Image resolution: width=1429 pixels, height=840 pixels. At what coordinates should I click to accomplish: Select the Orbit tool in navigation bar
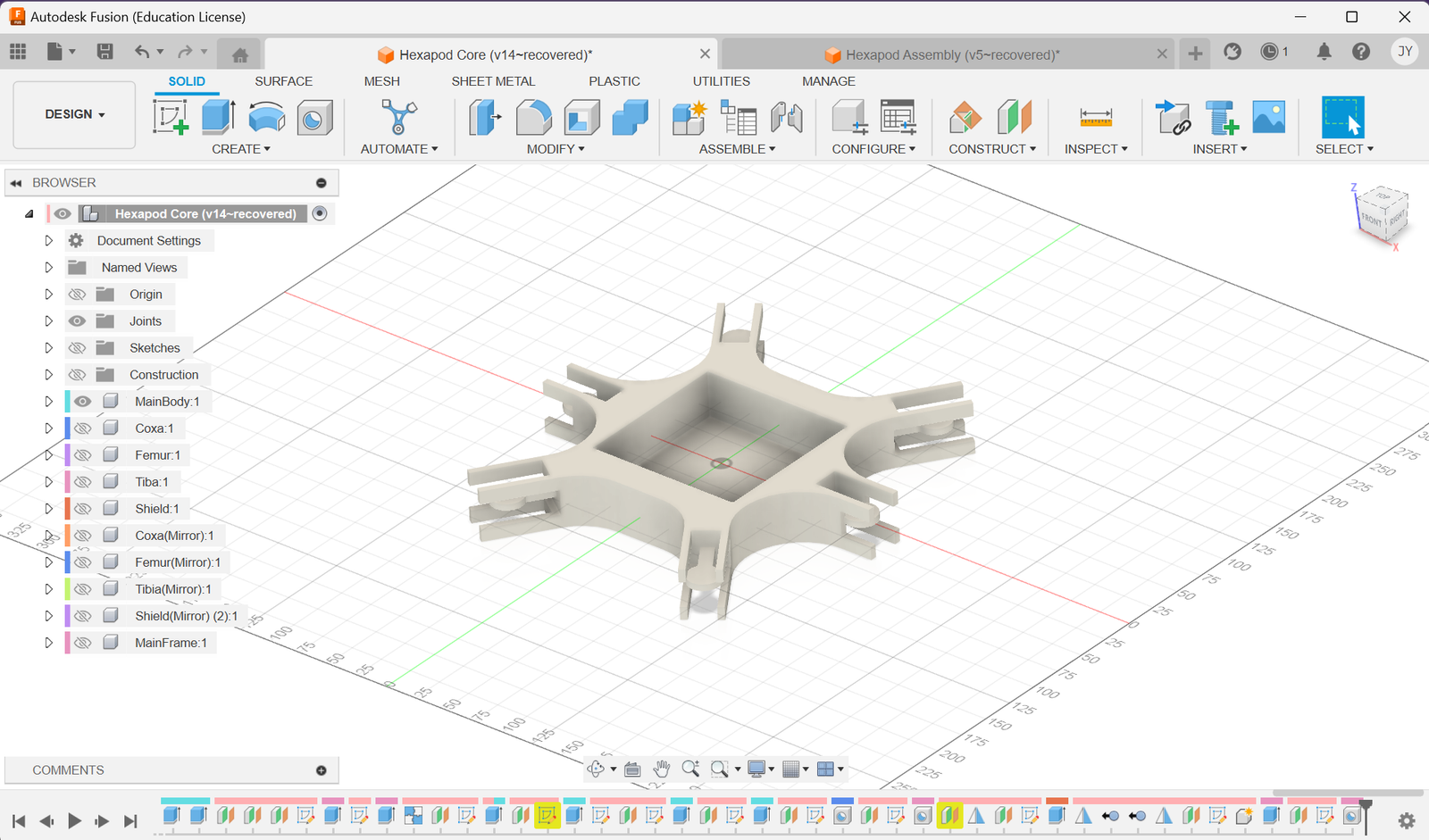pos(597,769)
